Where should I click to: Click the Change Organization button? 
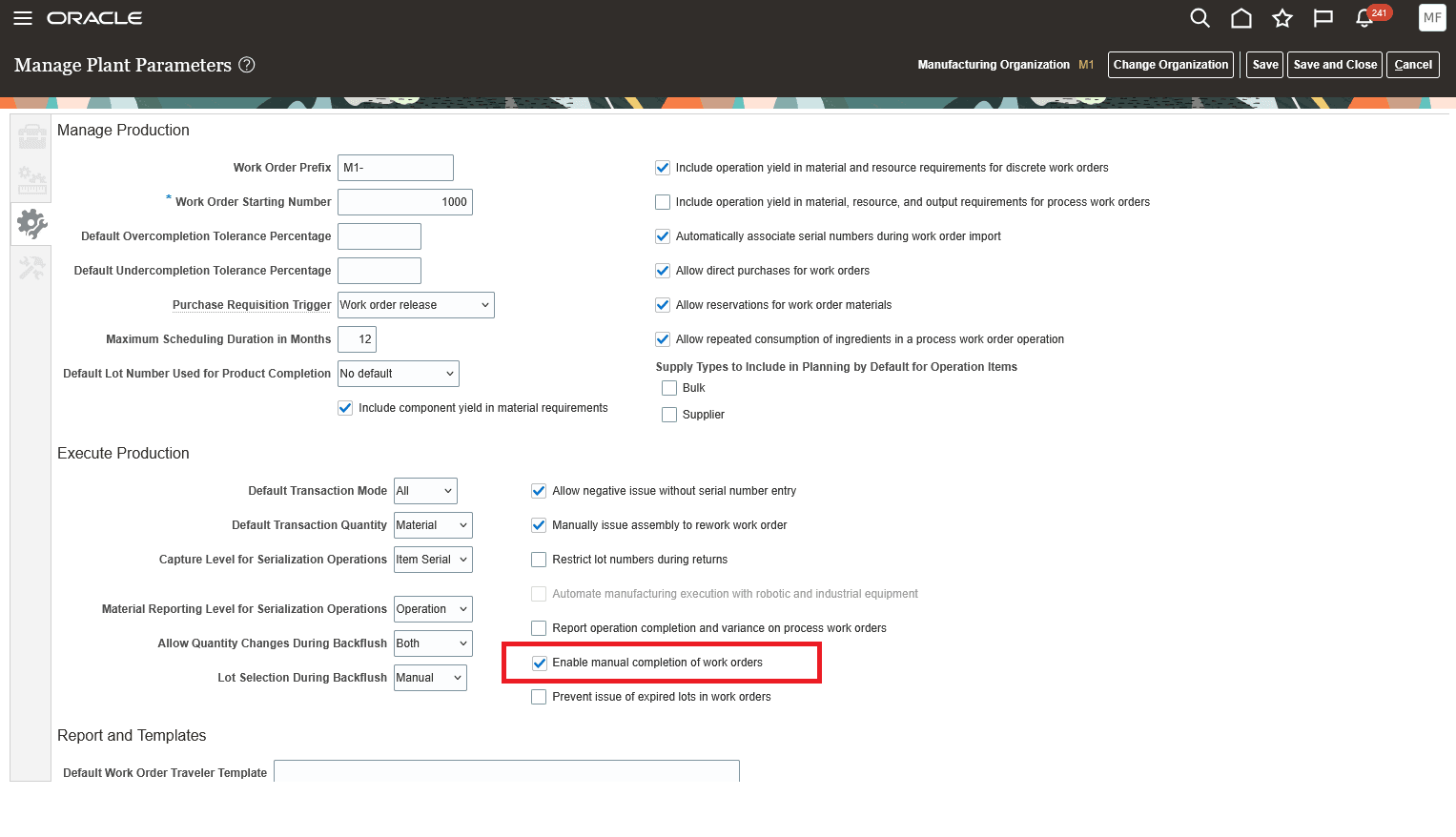coord(1171,65)
